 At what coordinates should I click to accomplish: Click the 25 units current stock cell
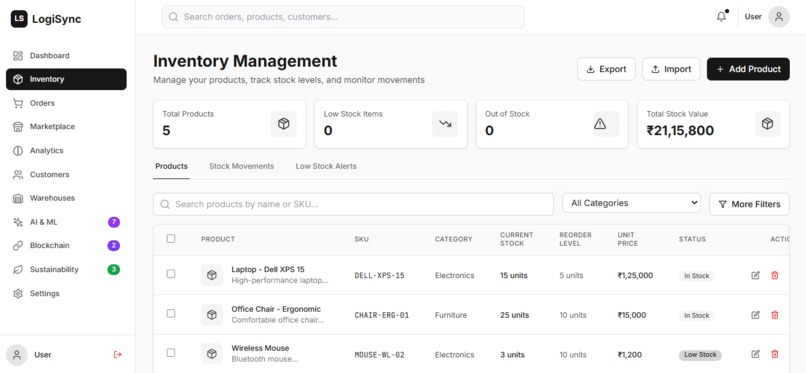[515, 315]
